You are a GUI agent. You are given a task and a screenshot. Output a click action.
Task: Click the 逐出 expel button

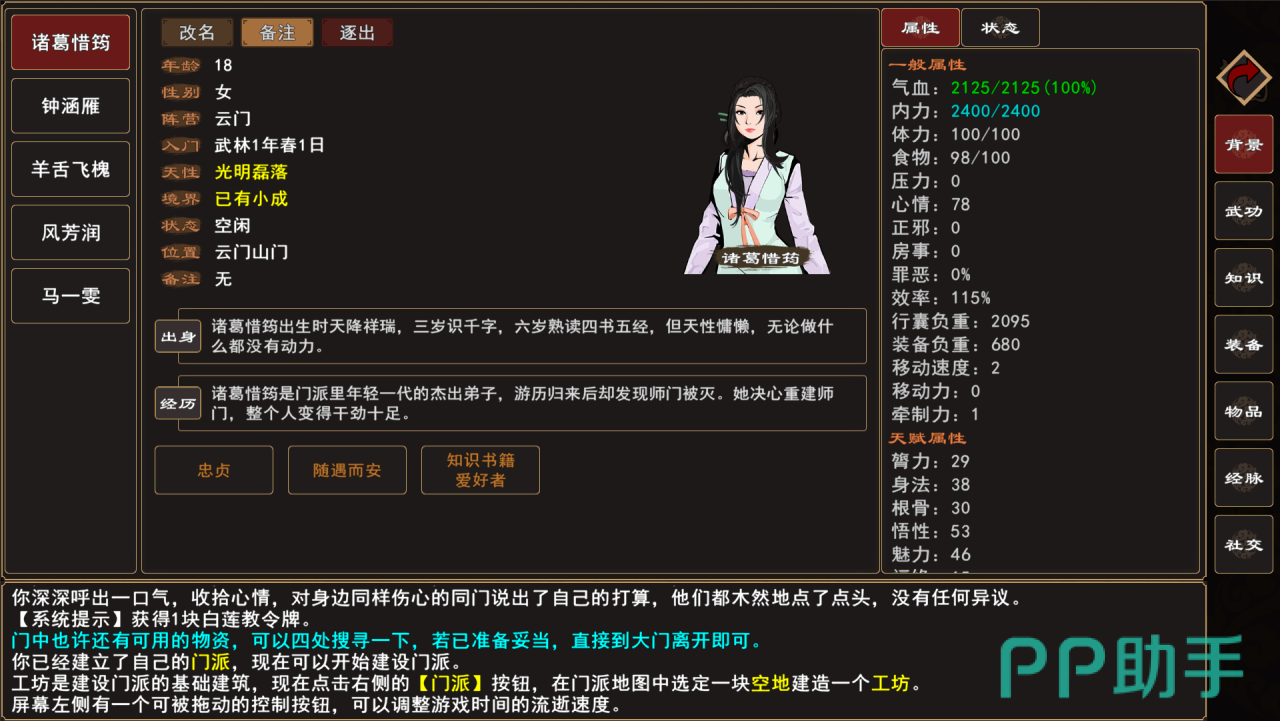point(357,33)
